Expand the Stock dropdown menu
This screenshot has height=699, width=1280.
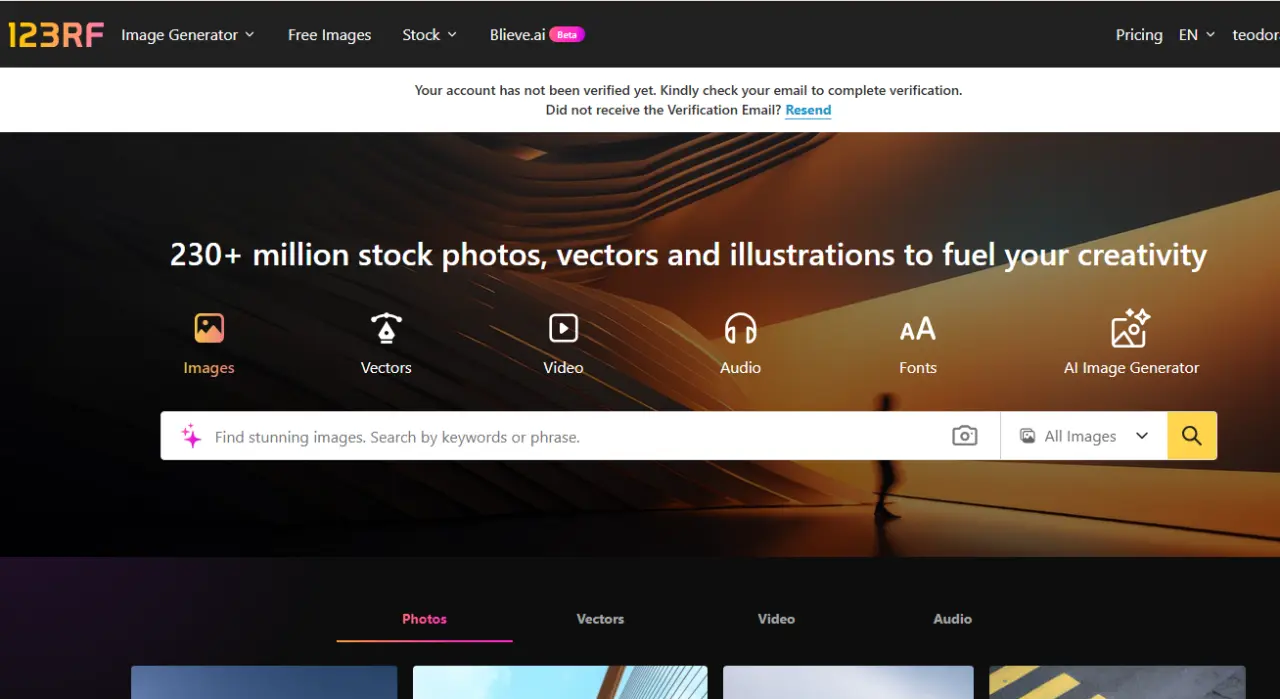pyautogui.click(x=430, y=34)
